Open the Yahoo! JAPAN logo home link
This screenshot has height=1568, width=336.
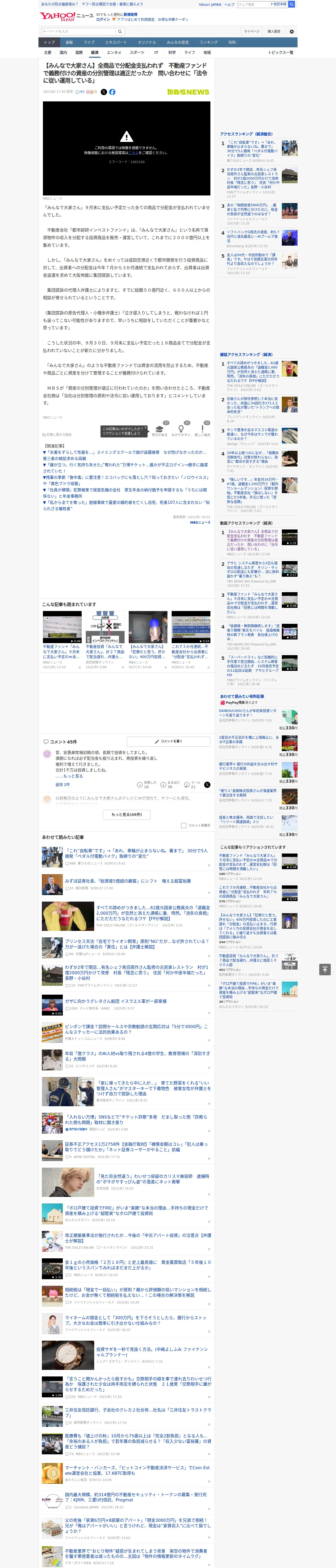[57, 16]
